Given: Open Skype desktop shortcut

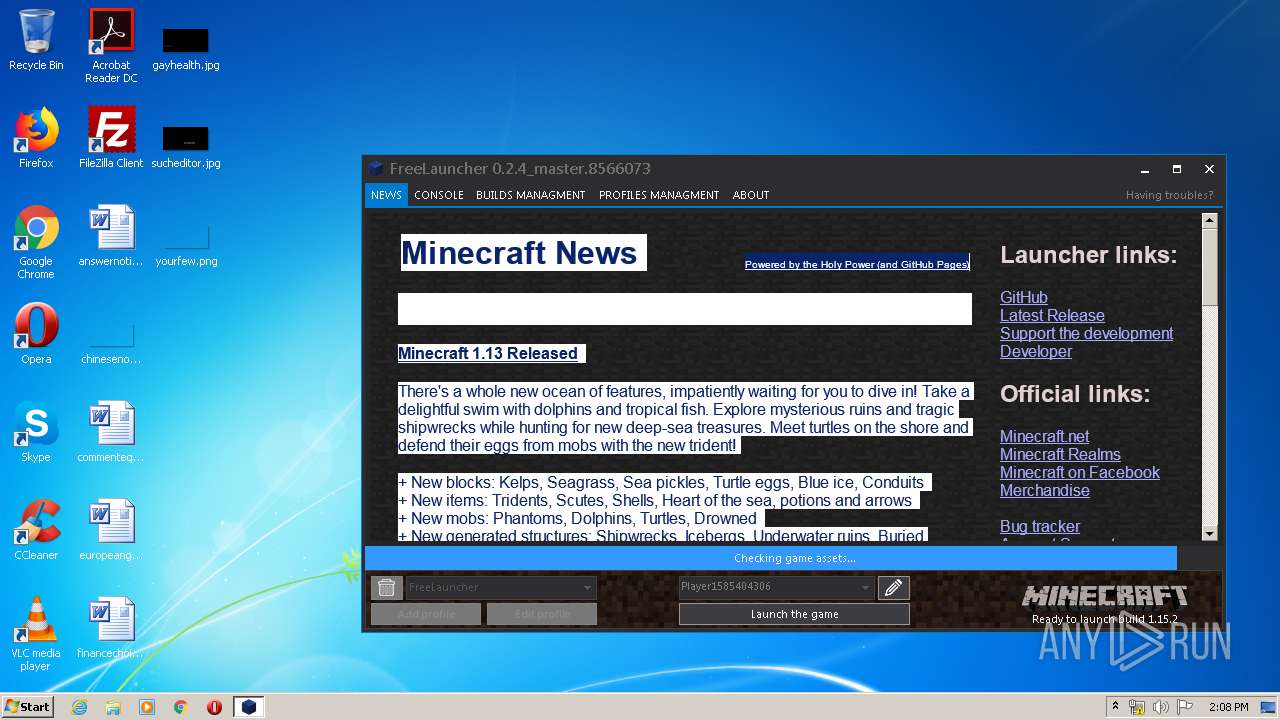Looking at the screenshot, I should pos(36,432).
